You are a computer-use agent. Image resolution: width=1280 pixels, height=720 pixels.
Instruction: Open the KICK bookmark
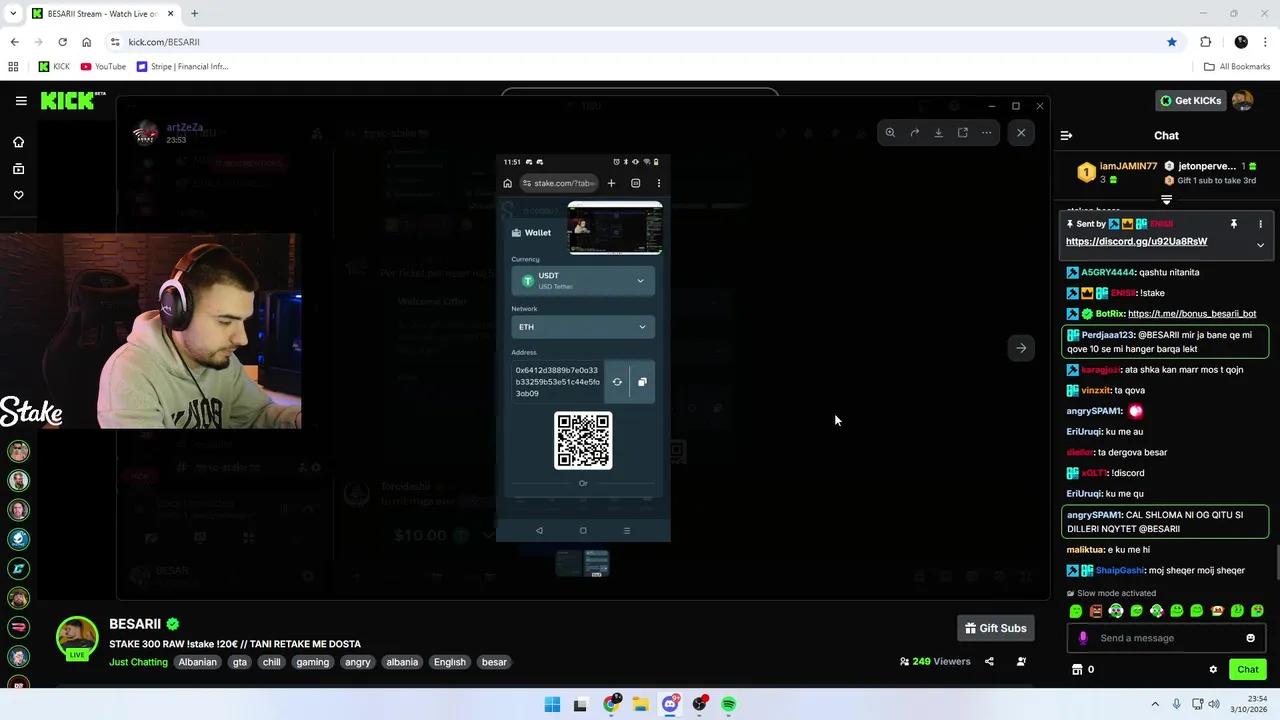click(x=54, y=67)
